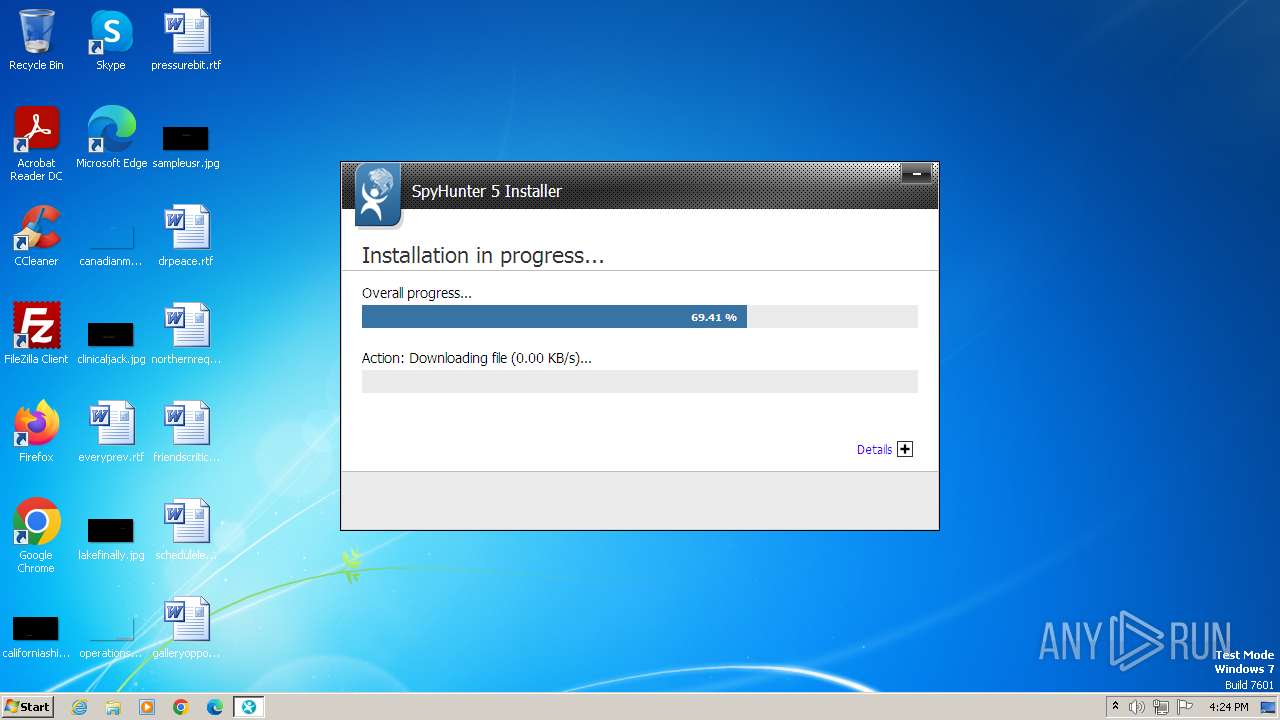Select Firefox desktop shortcut

click(36, 433)
